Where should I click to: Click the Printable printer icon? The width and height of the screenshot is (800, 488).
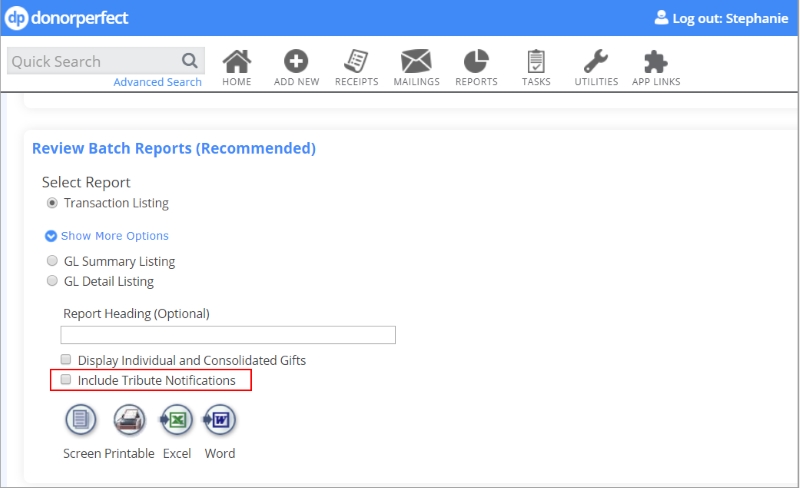tap(129, 420)
